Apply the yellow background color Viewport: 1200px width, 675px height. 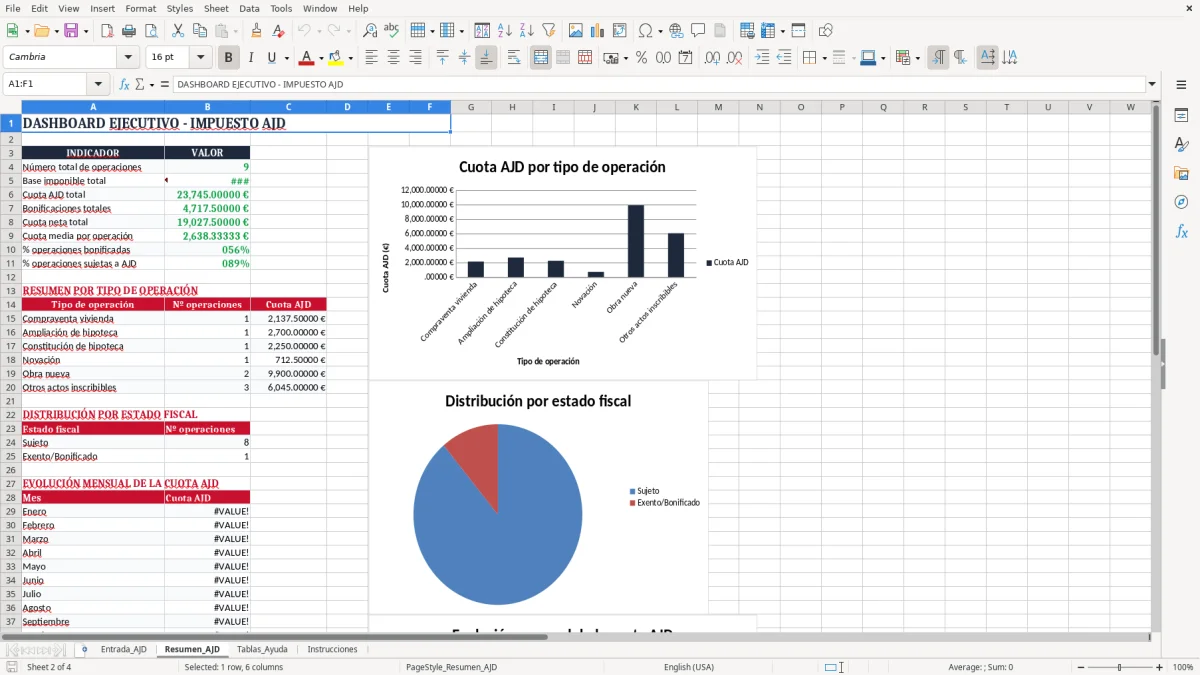point(335,57)
